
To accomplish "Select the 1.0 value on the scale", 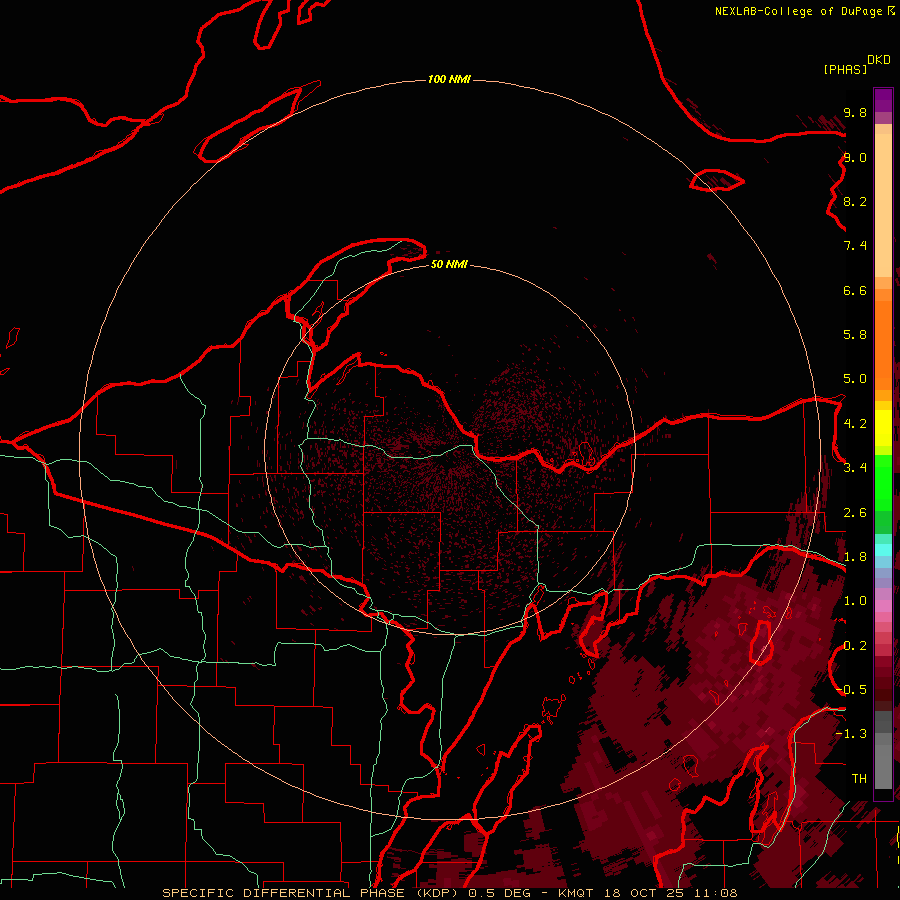I will 855,601.
